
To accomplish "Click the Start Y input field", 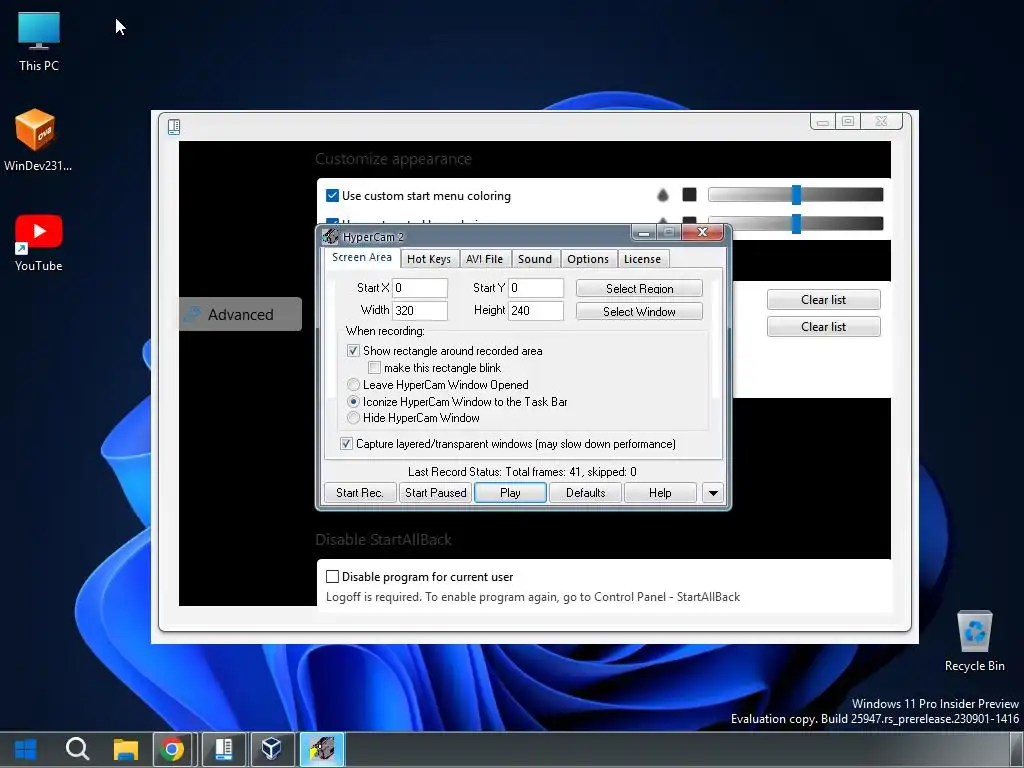I will pyautogui.click(x=536, y=288).
